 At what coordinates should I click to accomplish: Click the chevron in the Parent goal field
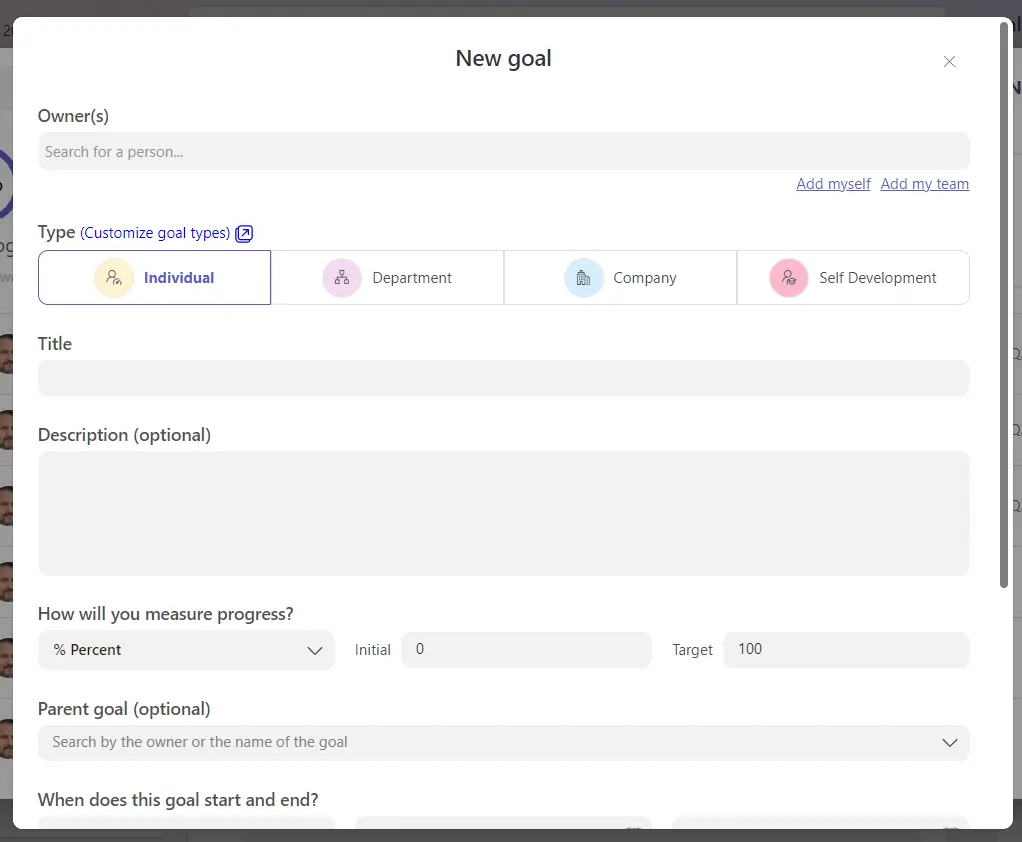950,742
